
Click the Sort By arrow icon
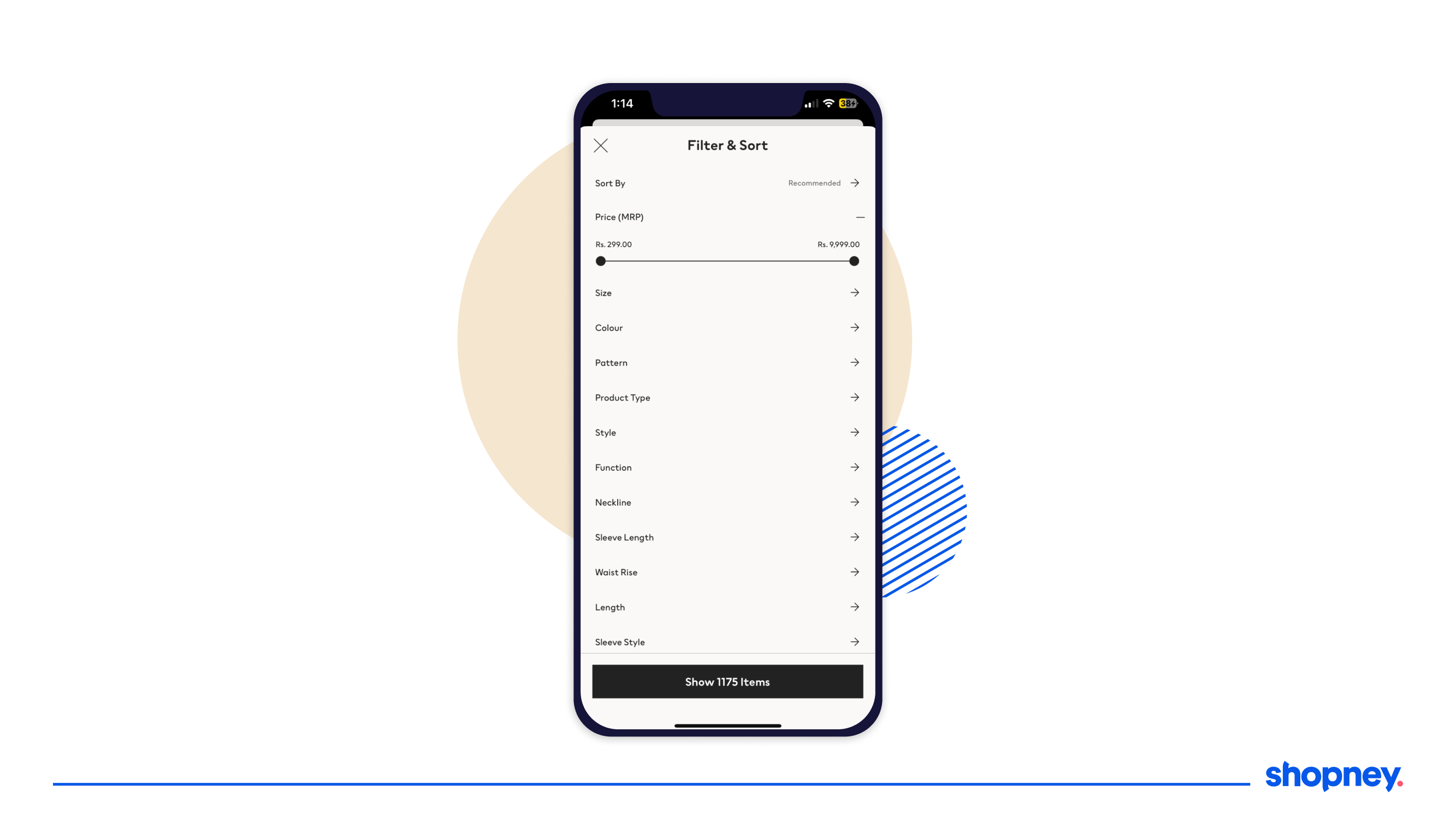pyautogui.click(x=856, y=183)
